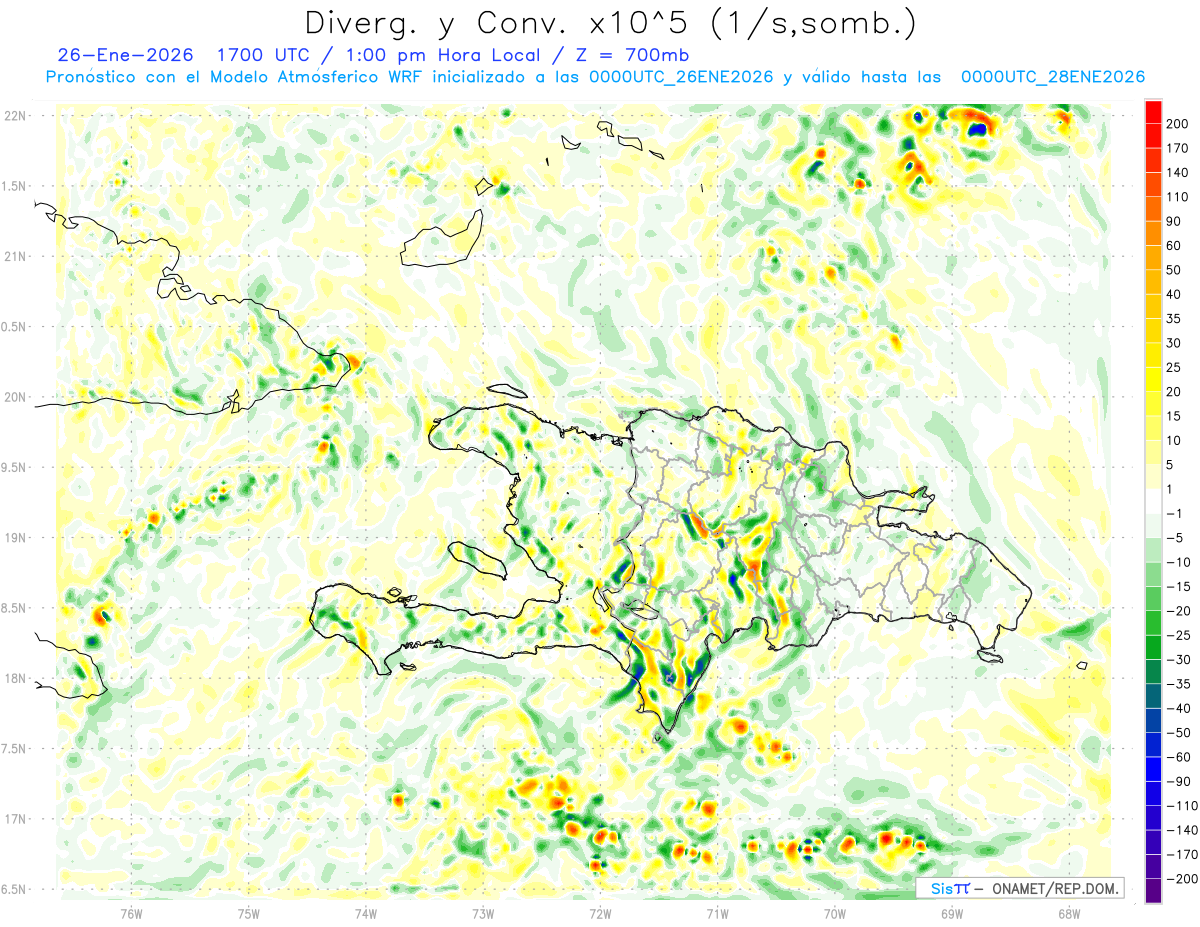The width and height of the screenshot is (1200, 927).
Task: Click the '20N' latitude axis label
Action: coord(15,397)
